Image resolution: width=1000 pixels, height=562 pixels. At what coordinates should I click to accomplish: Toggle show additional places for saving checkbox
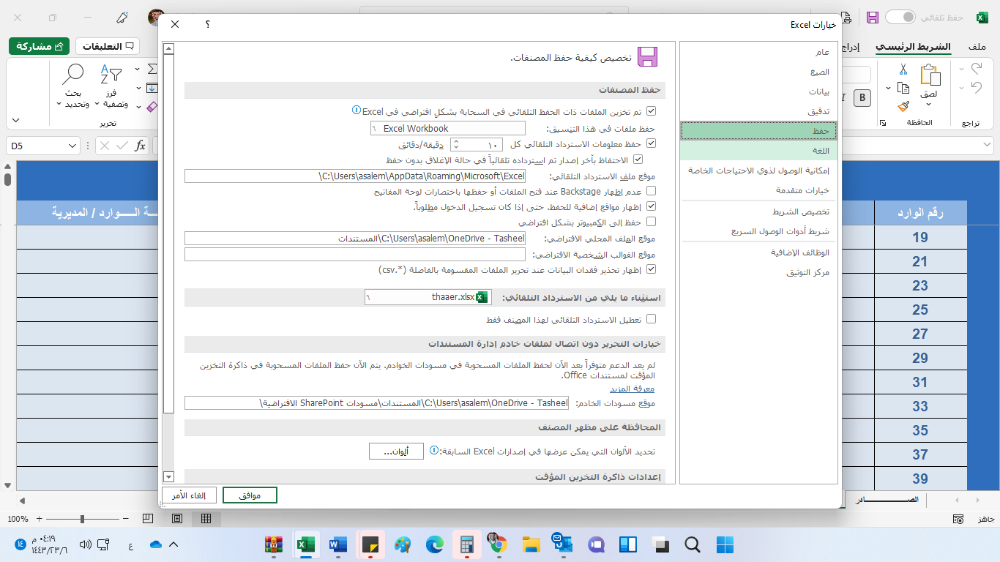pos(651,206)
